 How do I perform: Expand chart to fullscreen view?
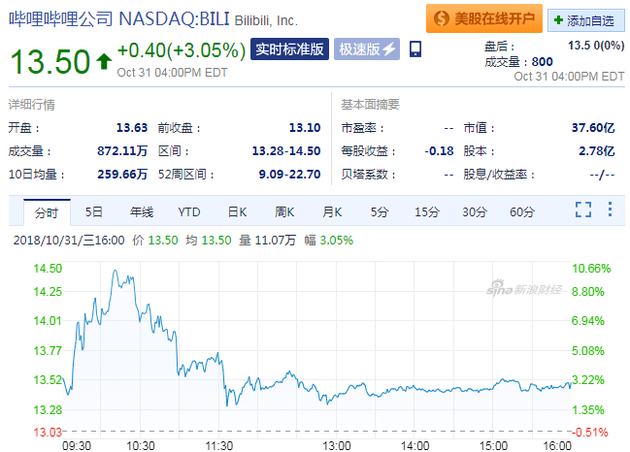pyautogui.click(x=583, y=209)
